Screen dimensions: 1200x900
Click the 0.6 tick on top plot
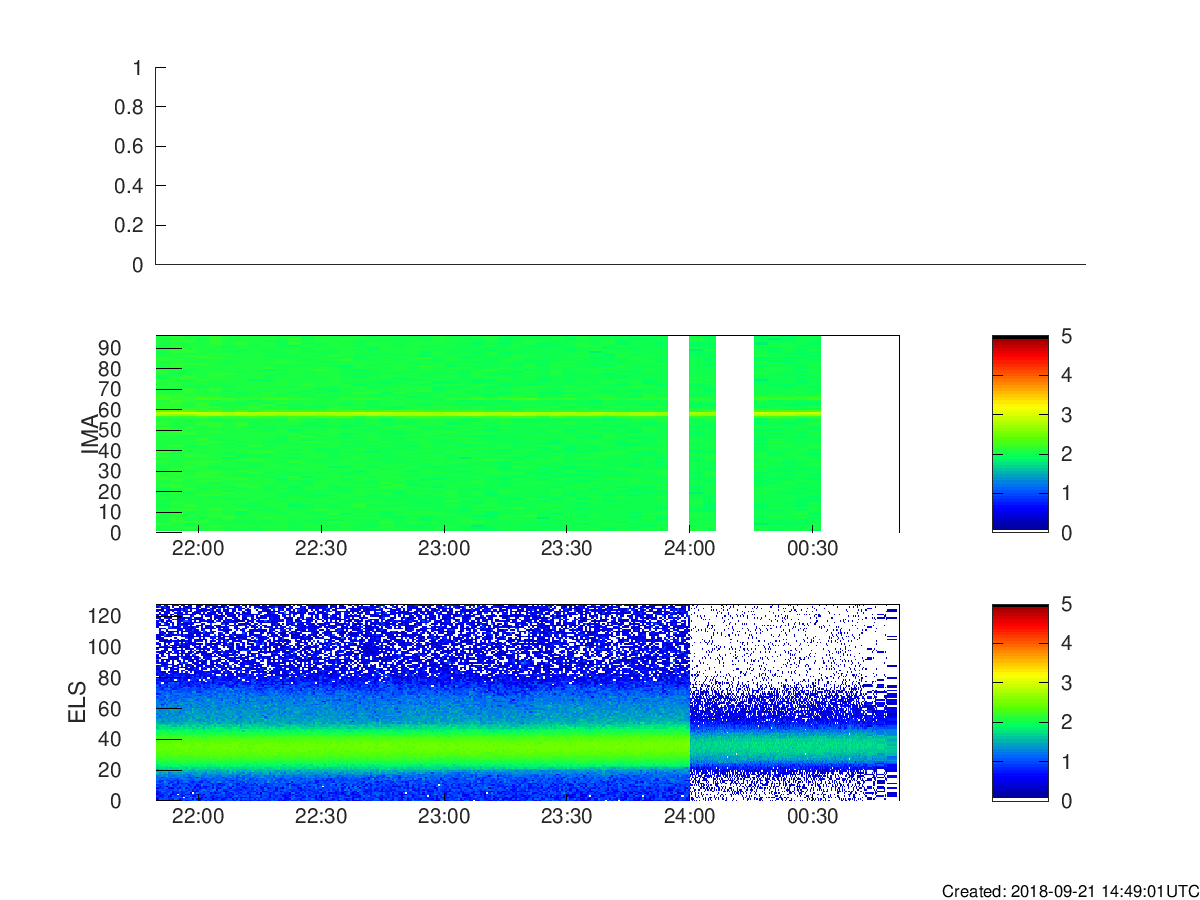point(131,147)
